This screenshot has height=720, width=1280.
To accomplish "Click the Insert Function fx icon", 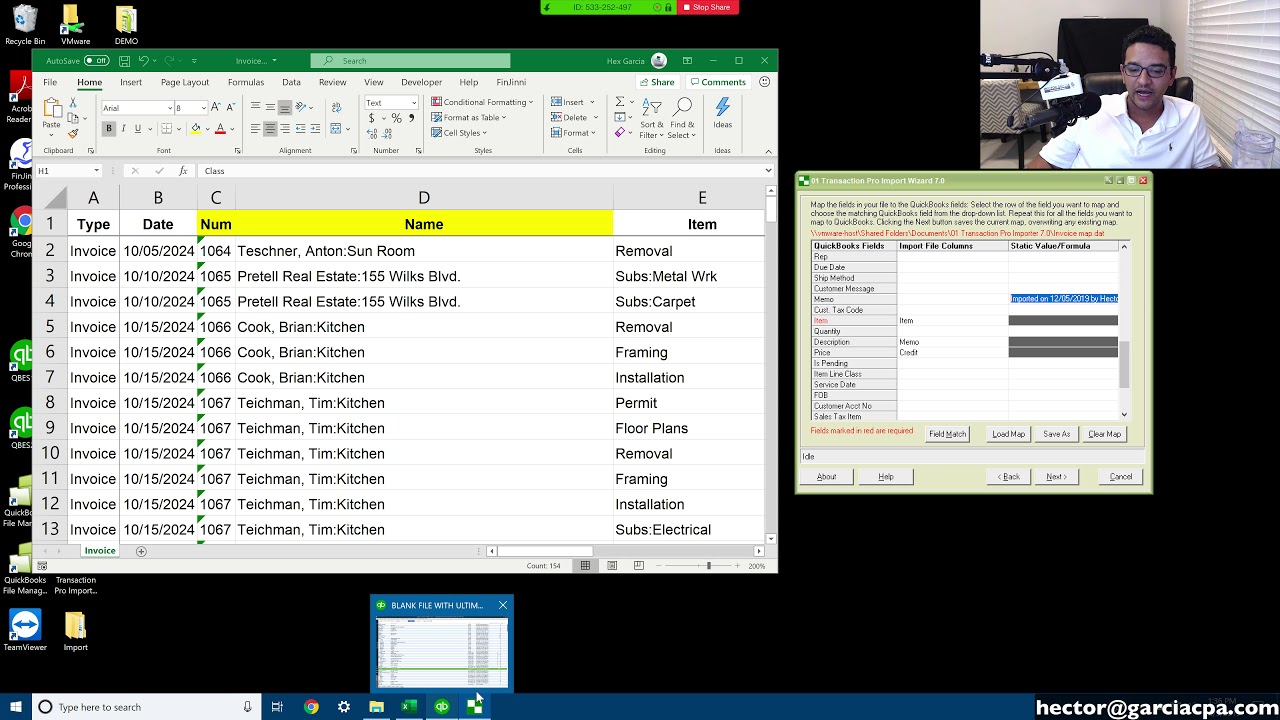I will [x=183, y=171].
